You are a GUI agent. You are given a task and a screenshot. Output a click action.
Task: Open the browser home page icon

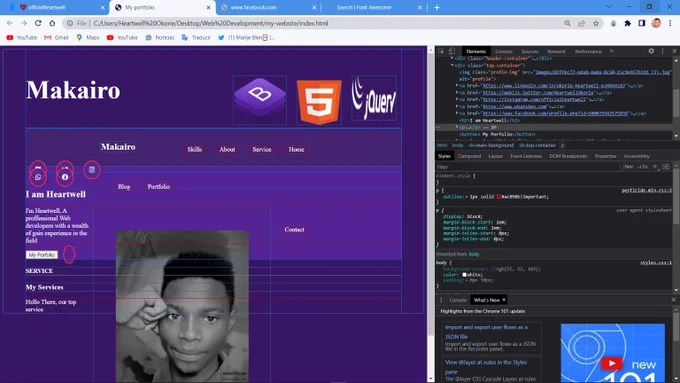click(52, 23)
